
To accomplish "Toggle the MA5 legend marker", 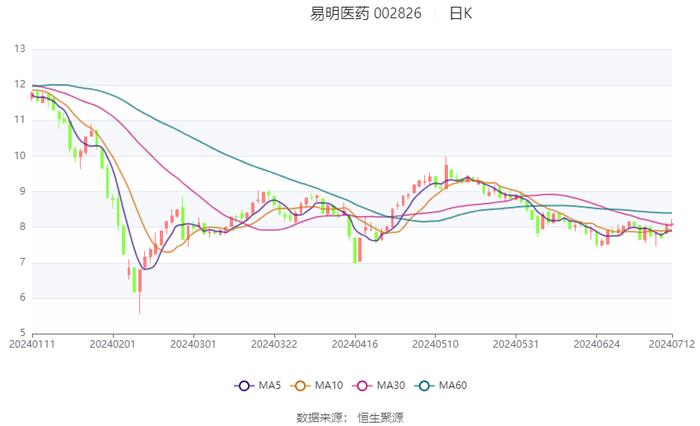I will click(x=244, y=386).
